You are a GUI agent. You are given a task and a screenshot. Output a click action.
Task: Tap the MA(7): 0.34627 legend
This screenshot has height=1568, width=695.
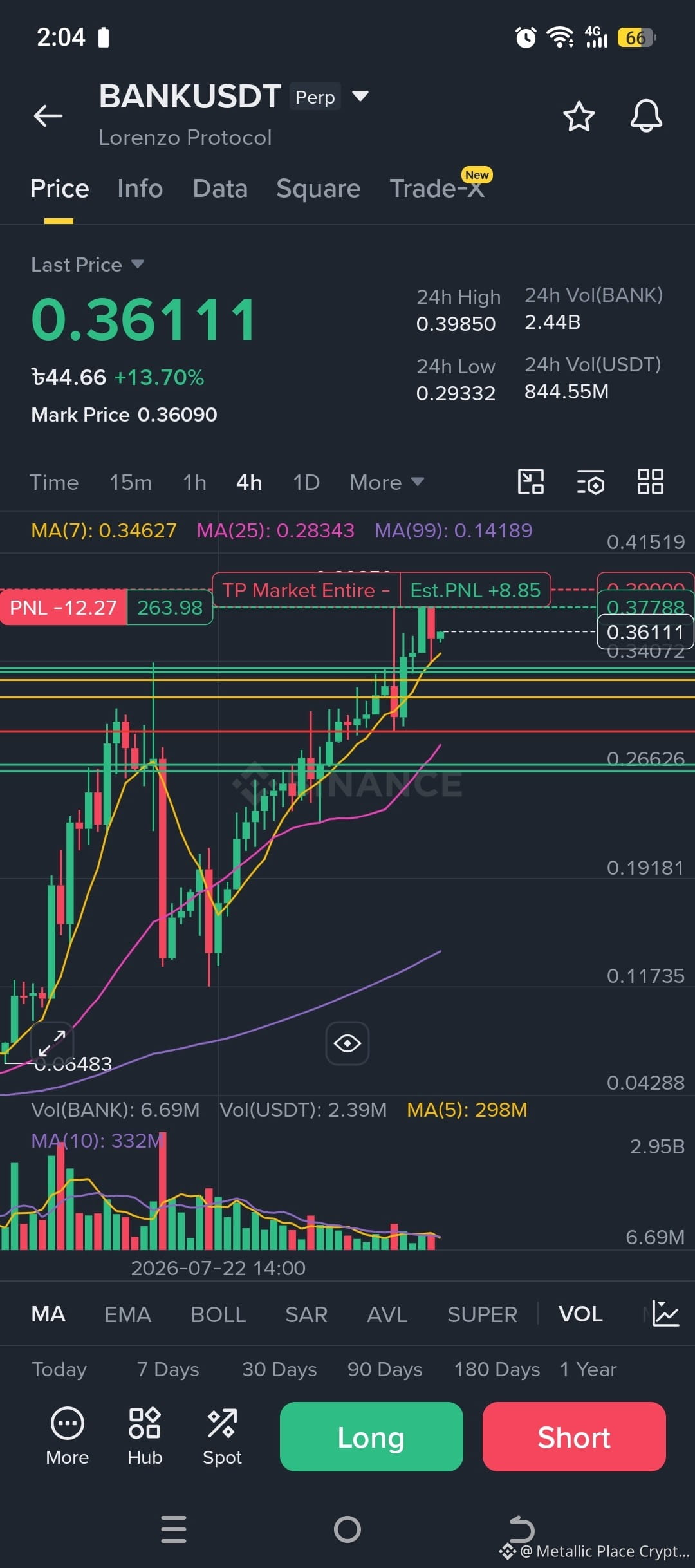[x=104, y=530]
